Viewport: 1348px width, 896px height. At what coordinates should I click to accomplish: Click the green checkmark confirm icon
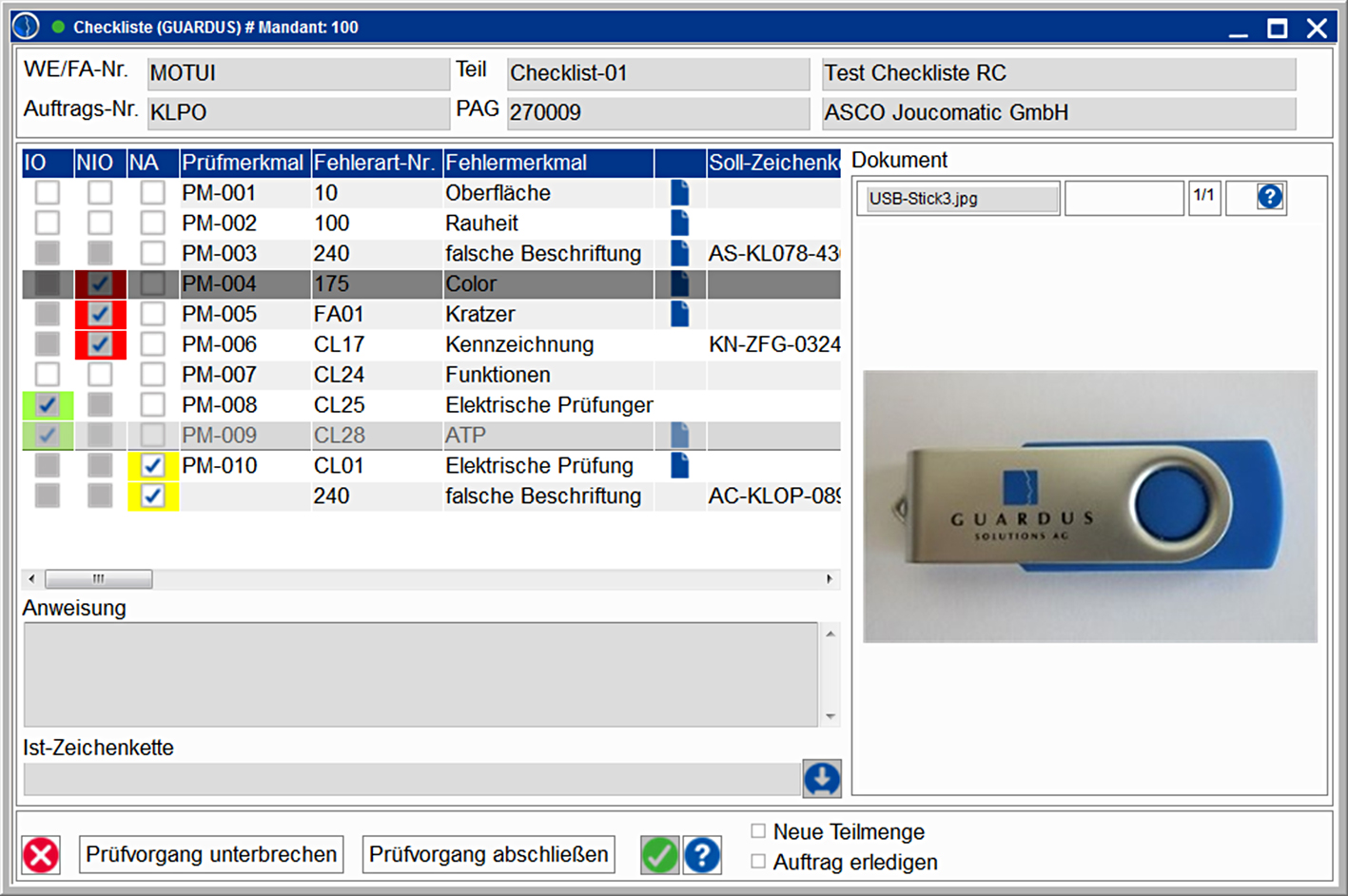click(659, 855)
